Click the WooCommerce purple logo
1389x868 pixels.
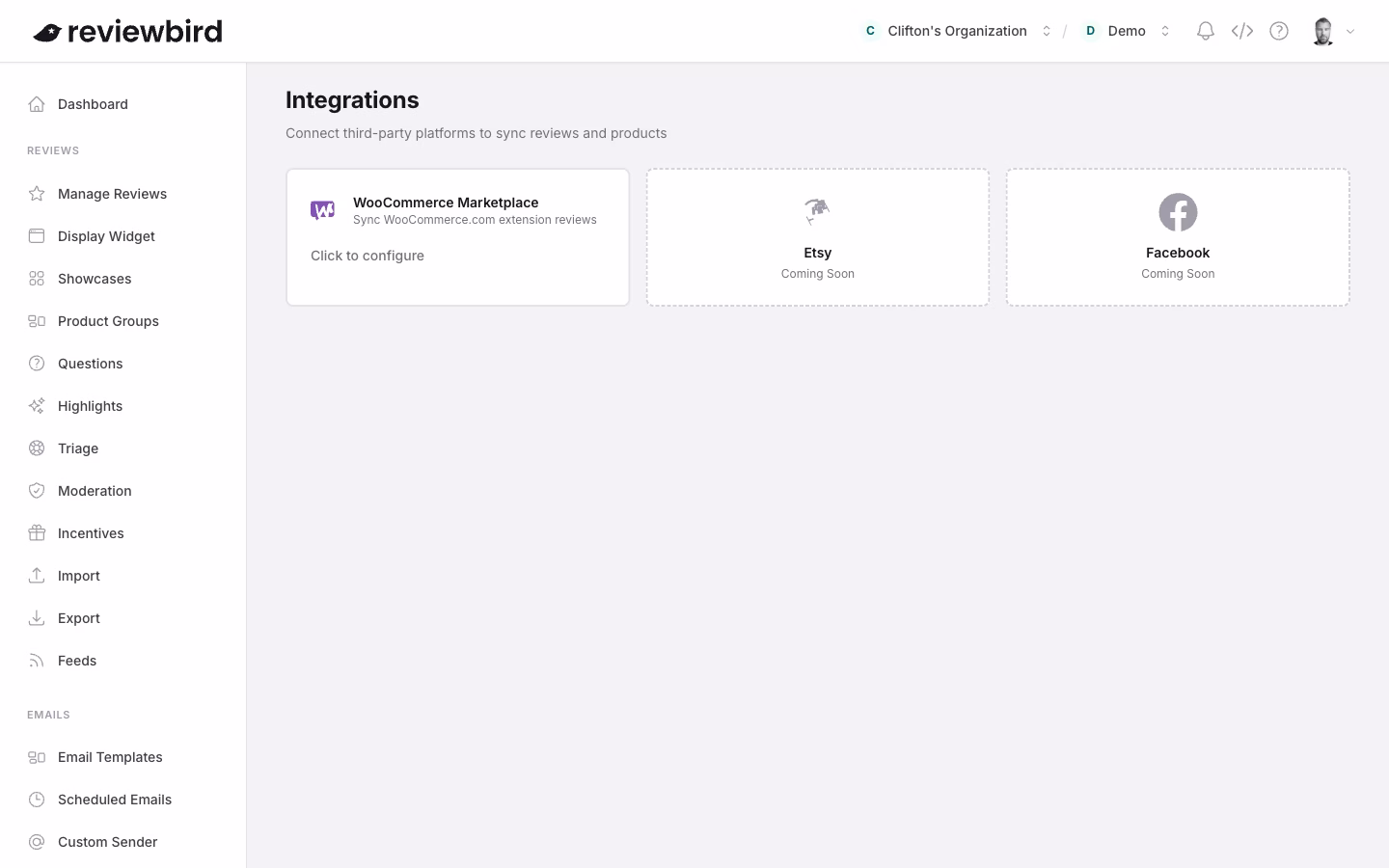322,210
